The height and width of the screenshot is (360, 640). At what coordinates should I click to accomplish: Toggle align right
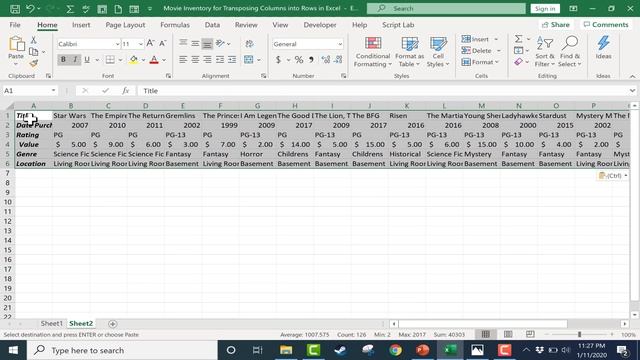(x=207, y=60)
